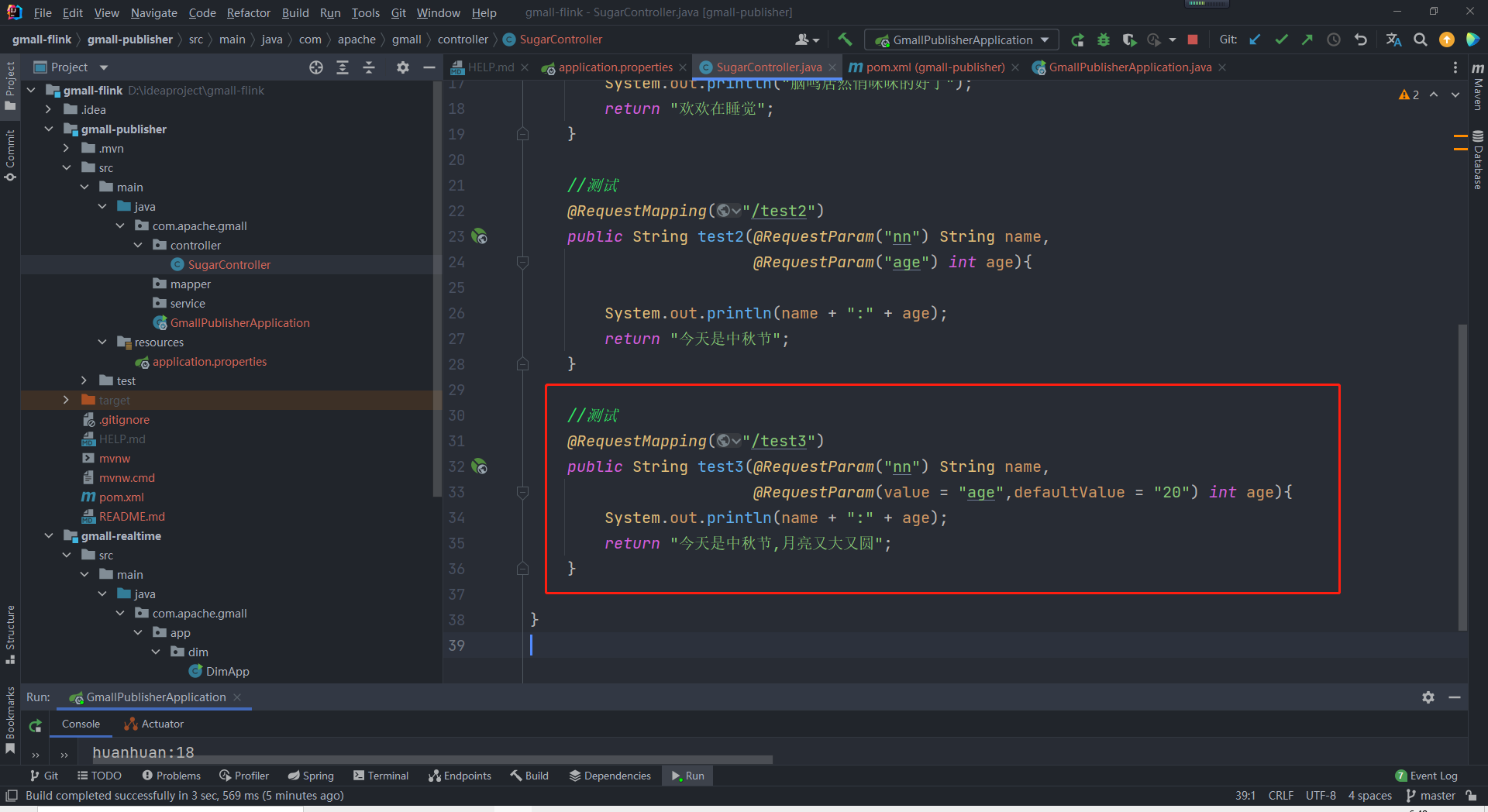This screenshot has width=1488, height=812.
Task: Open Search Everywhere magnifier icon
Action: pyautogui.click(x=1421, y=40)
